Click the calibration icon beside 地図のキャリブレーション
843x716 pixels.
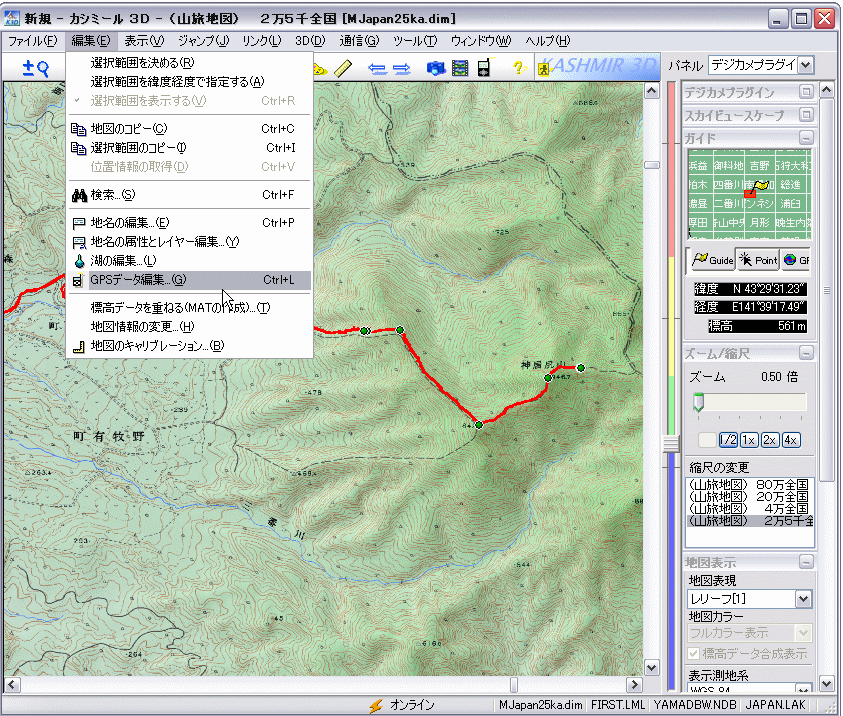click(79, 347)
